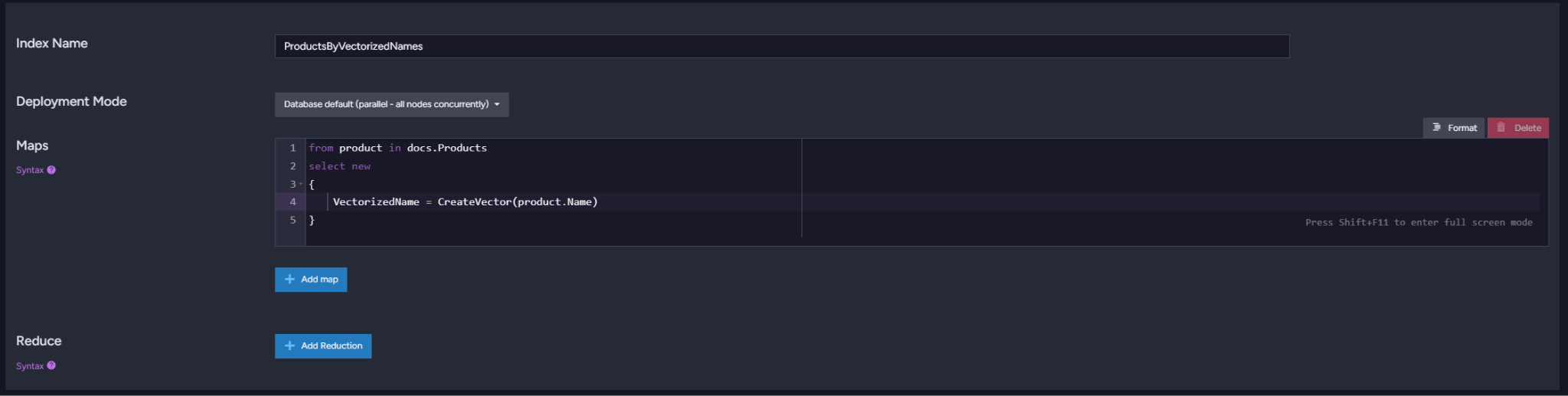Click the trash icon on Delete button

point(1501,128)
